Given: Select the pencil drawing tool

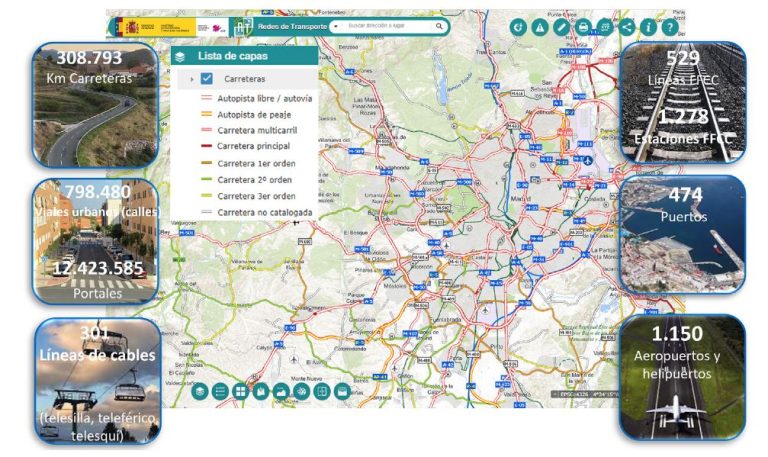Looking at the screenshot, I should click(561, 27).
